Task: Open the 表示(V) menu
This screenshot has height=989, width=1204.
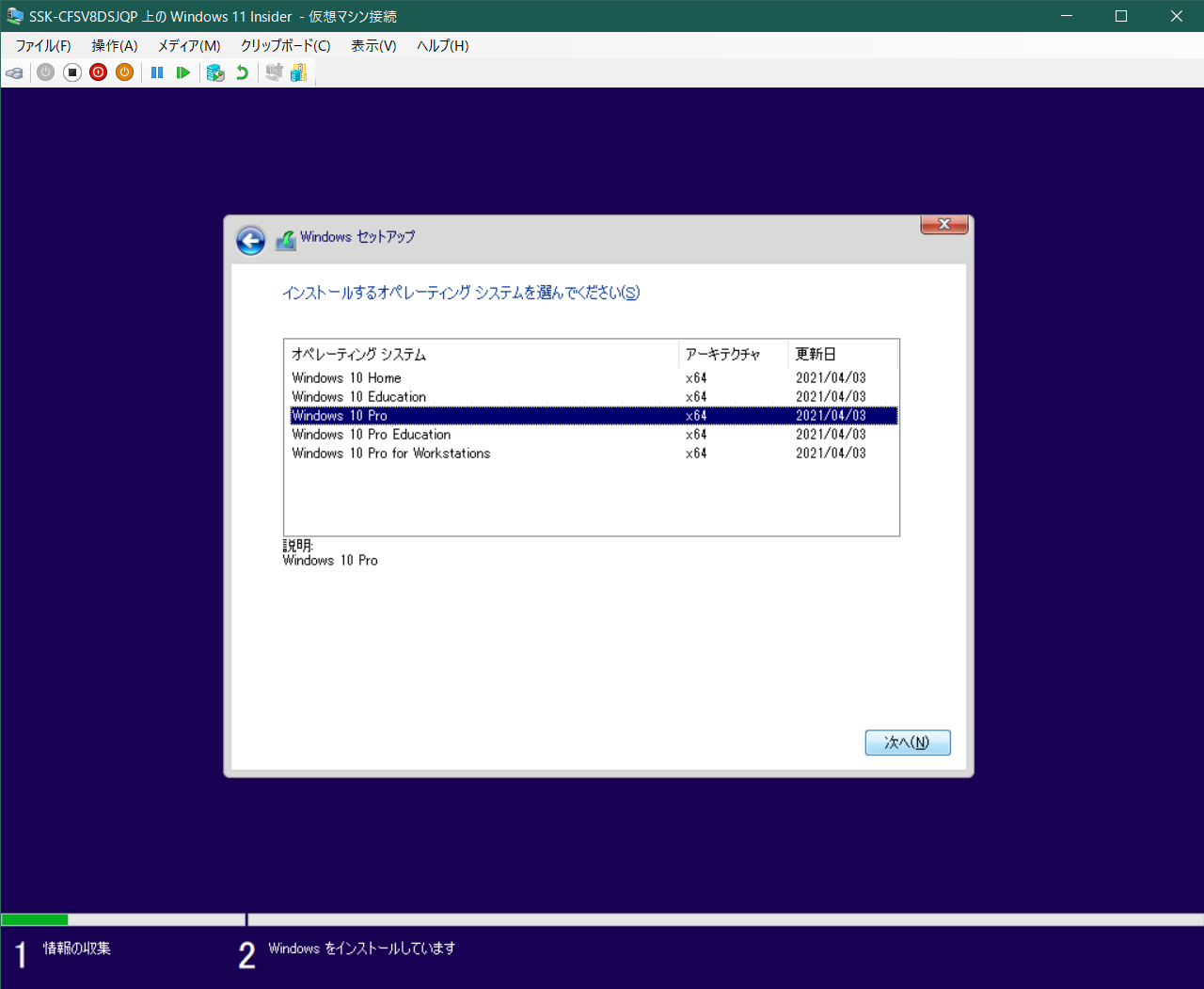Action: [373, 45]
